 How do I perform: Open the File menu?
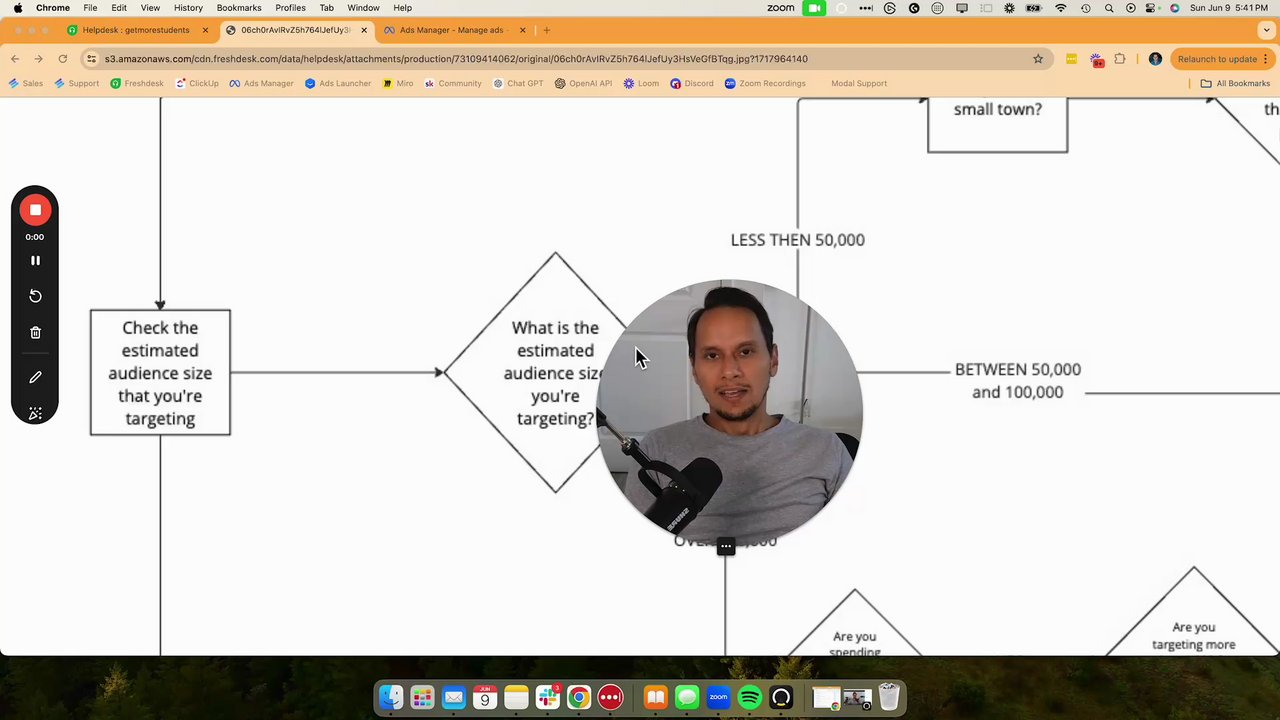tap(90, 8)
